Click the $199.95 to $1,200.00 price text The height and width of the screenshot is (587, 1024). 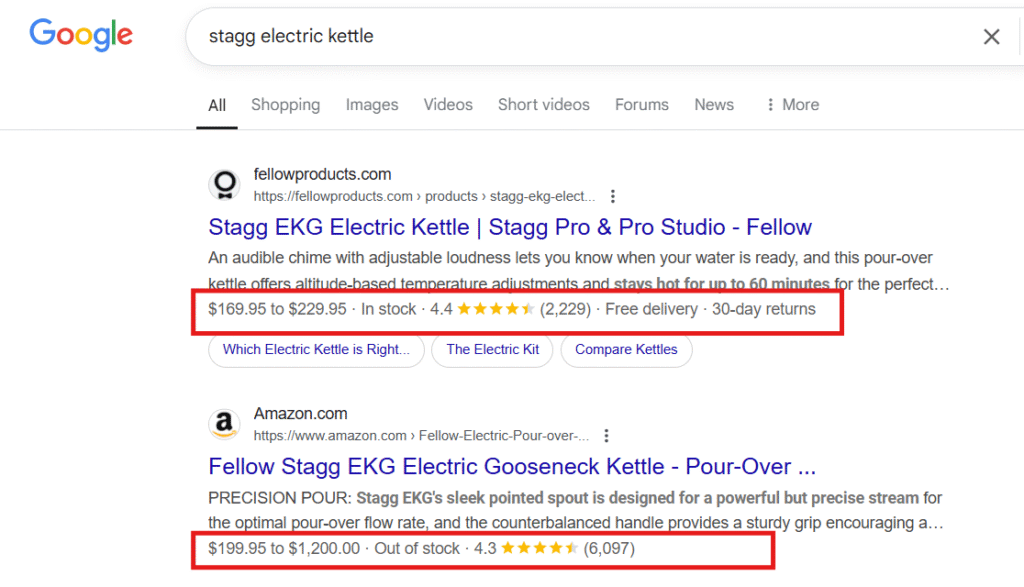283,548
